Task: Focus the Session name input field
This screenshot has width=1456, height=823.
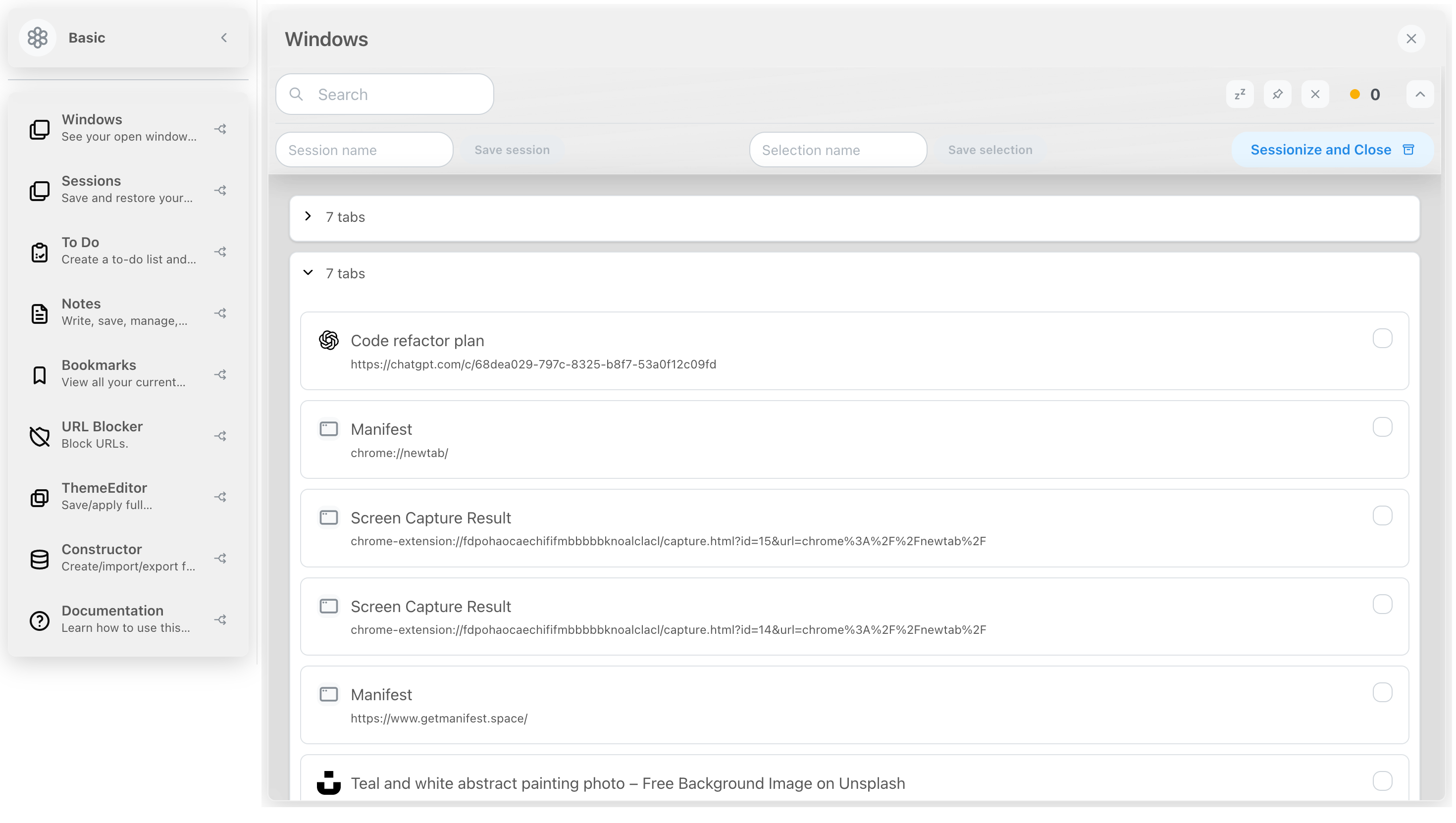Action: point(364,150)
